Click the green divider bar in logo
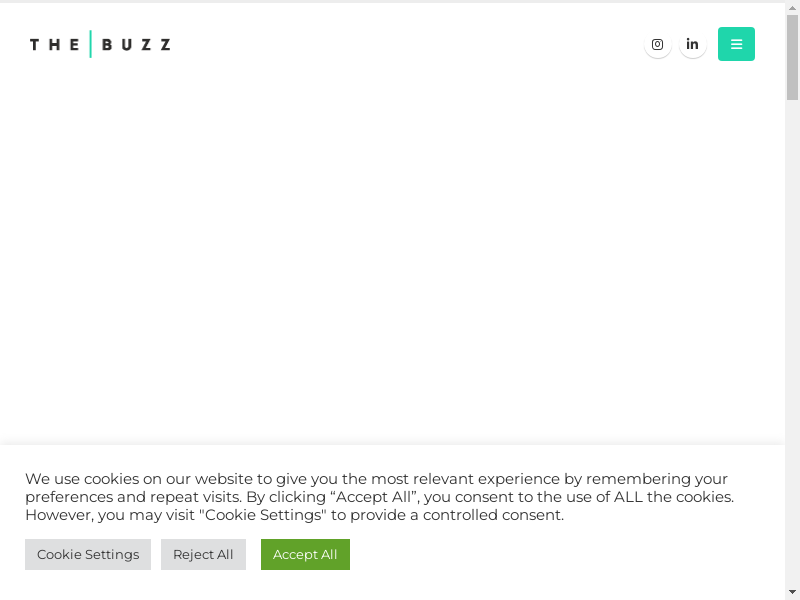The width and height of the screenshot is (800, 600). point(90,44)
